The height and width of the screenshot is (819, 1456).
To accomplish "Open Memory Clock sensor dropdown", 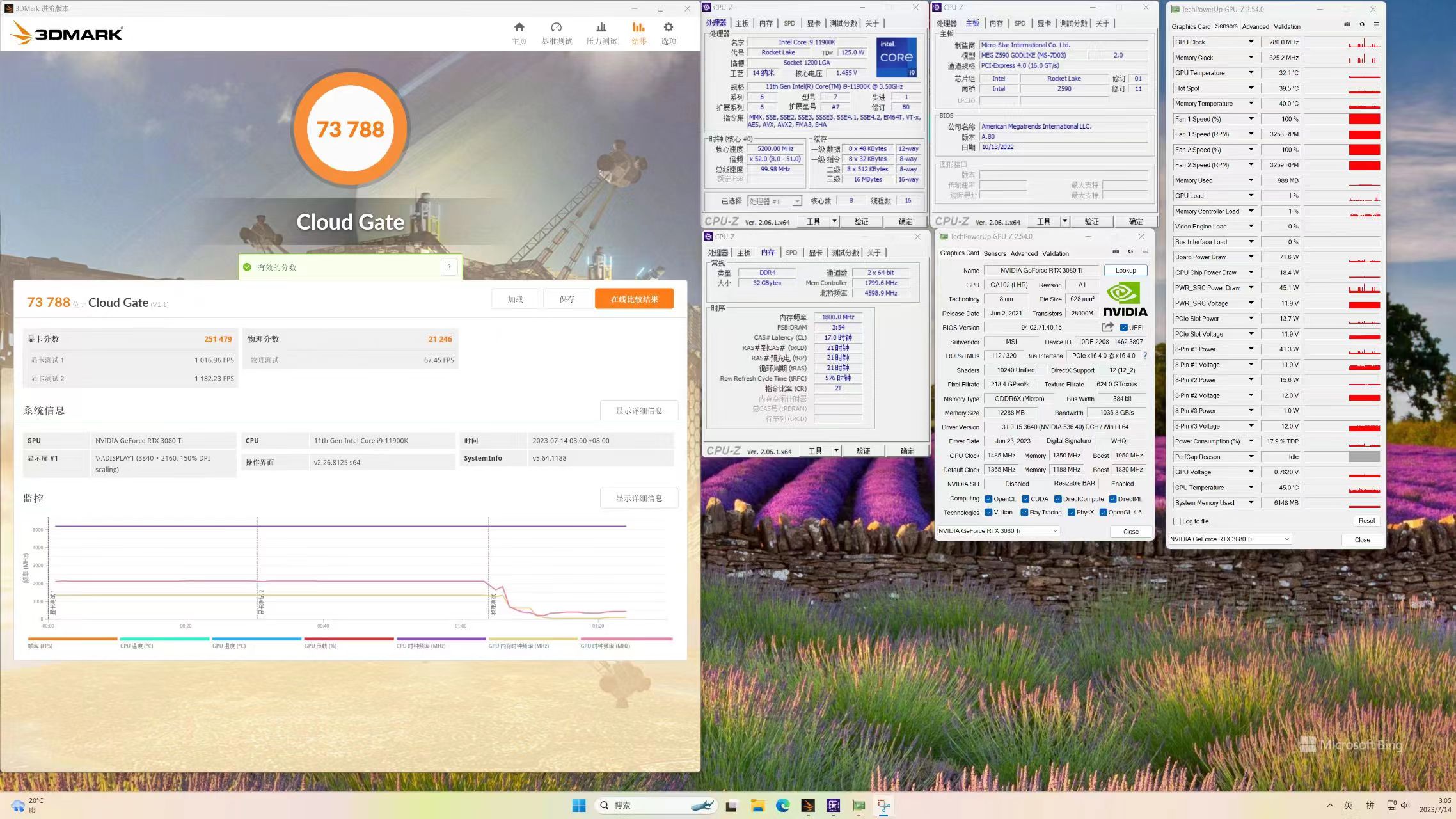I will tap(1251, 57).
